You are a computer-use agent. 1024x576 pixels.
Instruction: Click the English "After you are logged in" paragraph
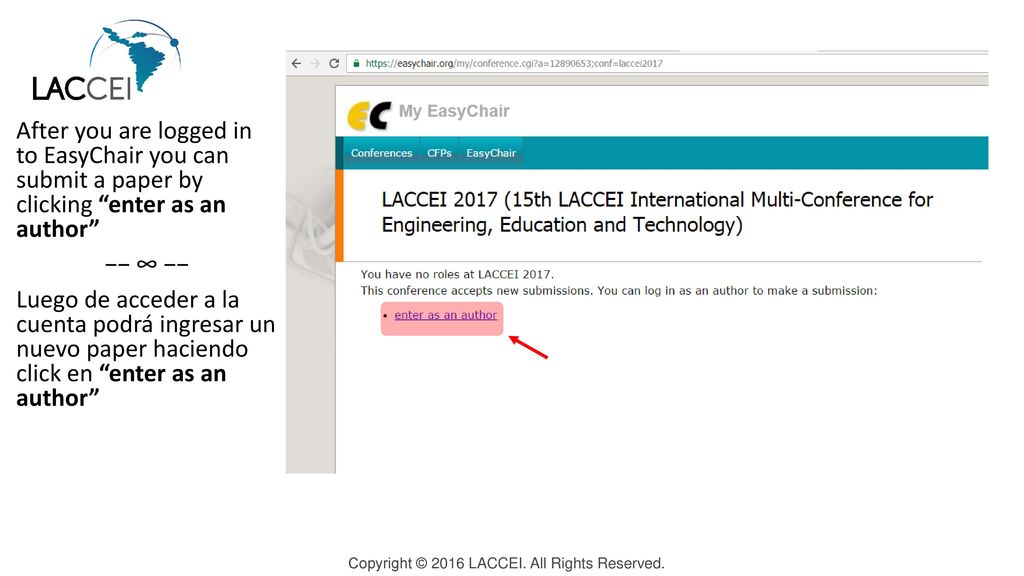[x=134, y=180]
